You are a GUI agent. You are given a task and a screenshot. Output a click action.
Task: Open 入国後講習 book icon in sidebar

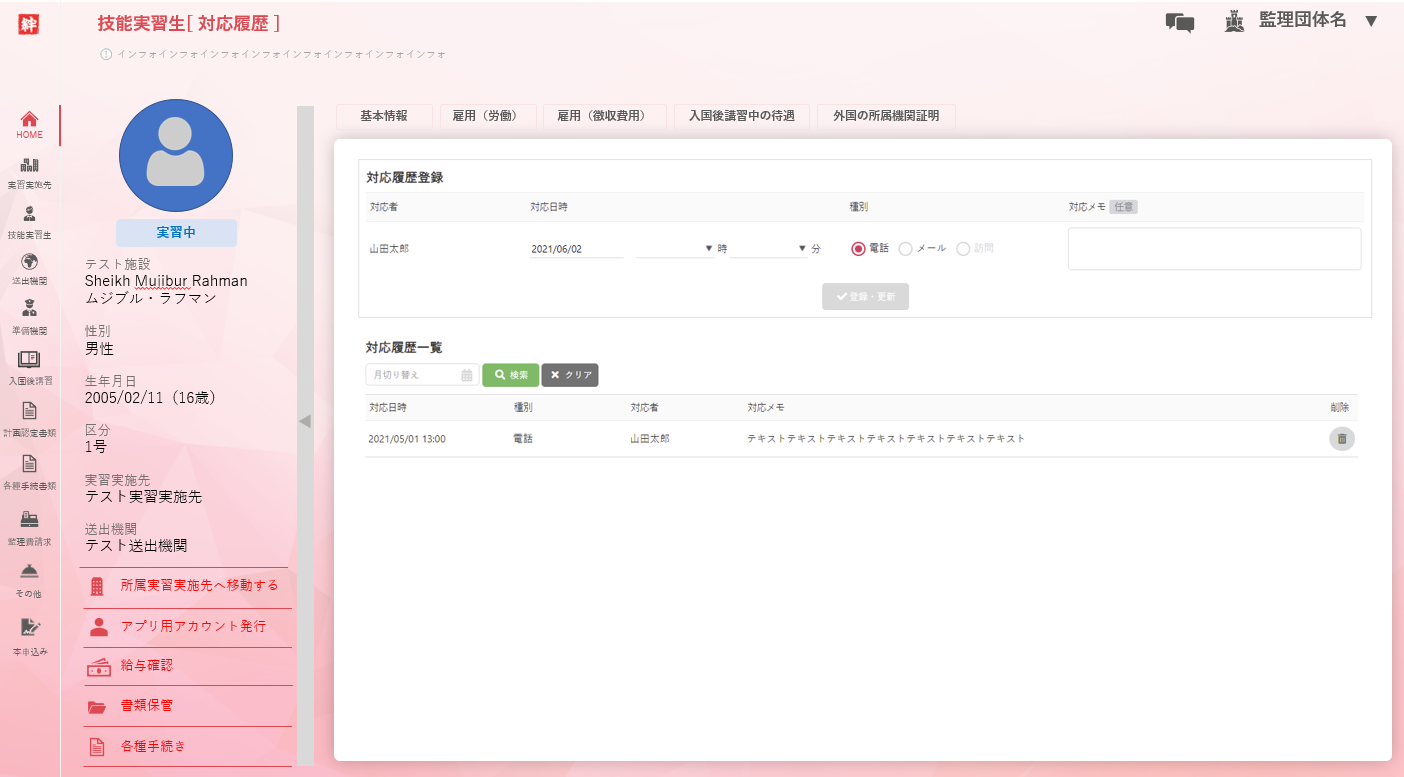pos(29,359)
